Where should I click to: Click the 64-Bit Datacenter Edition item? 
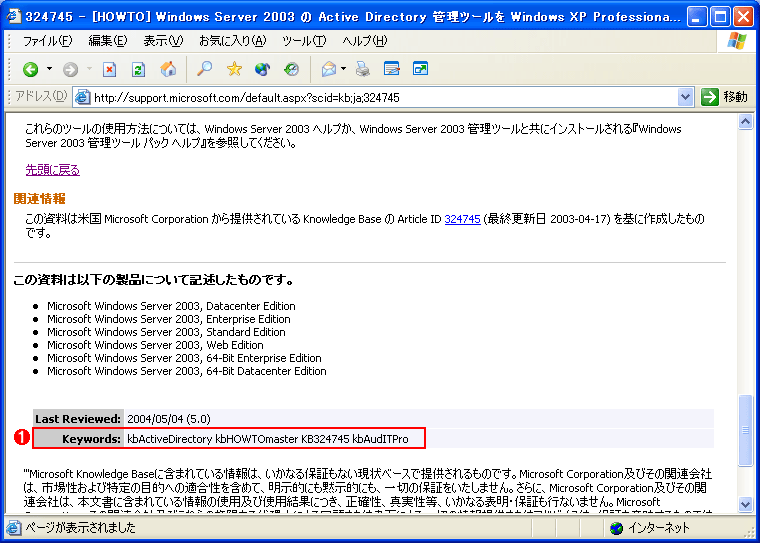tap(187, 371)
